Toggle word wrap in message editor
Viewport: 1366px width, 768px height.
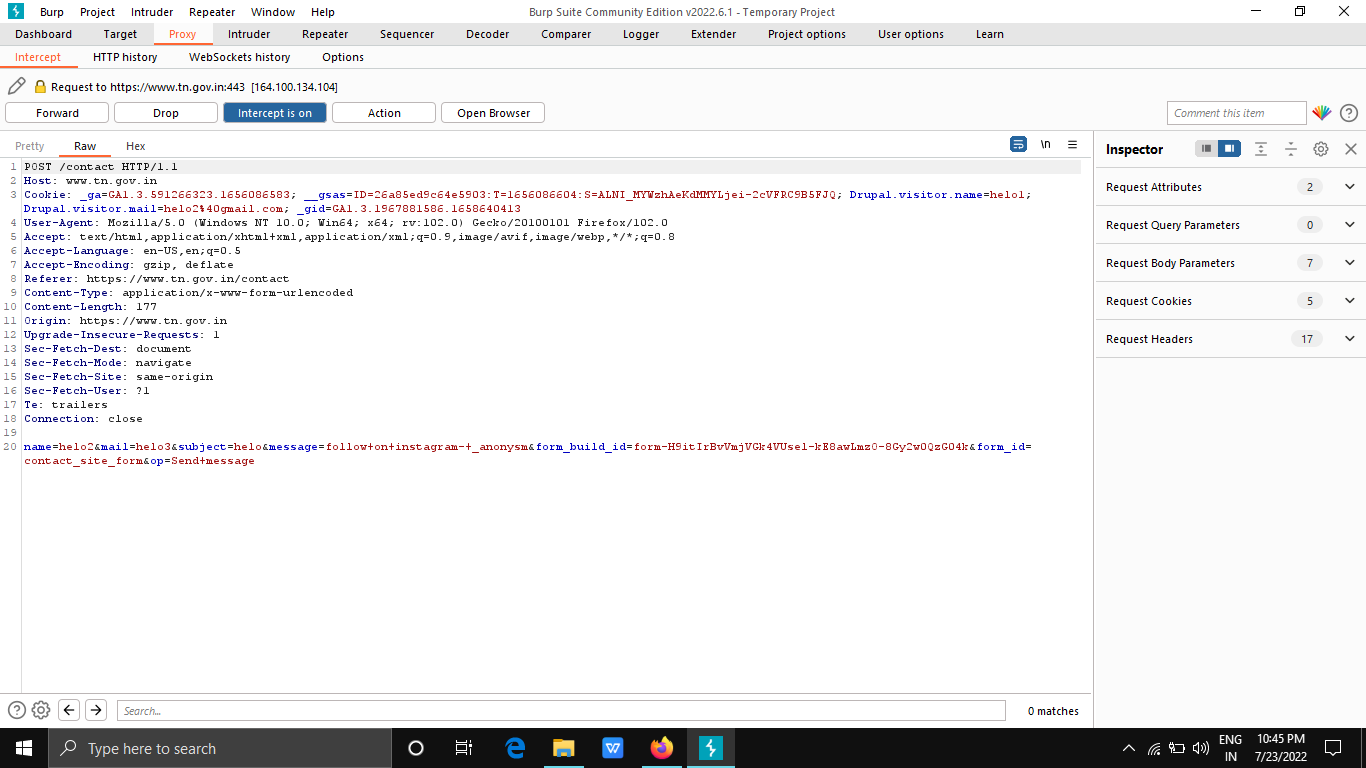point(1018,144)
